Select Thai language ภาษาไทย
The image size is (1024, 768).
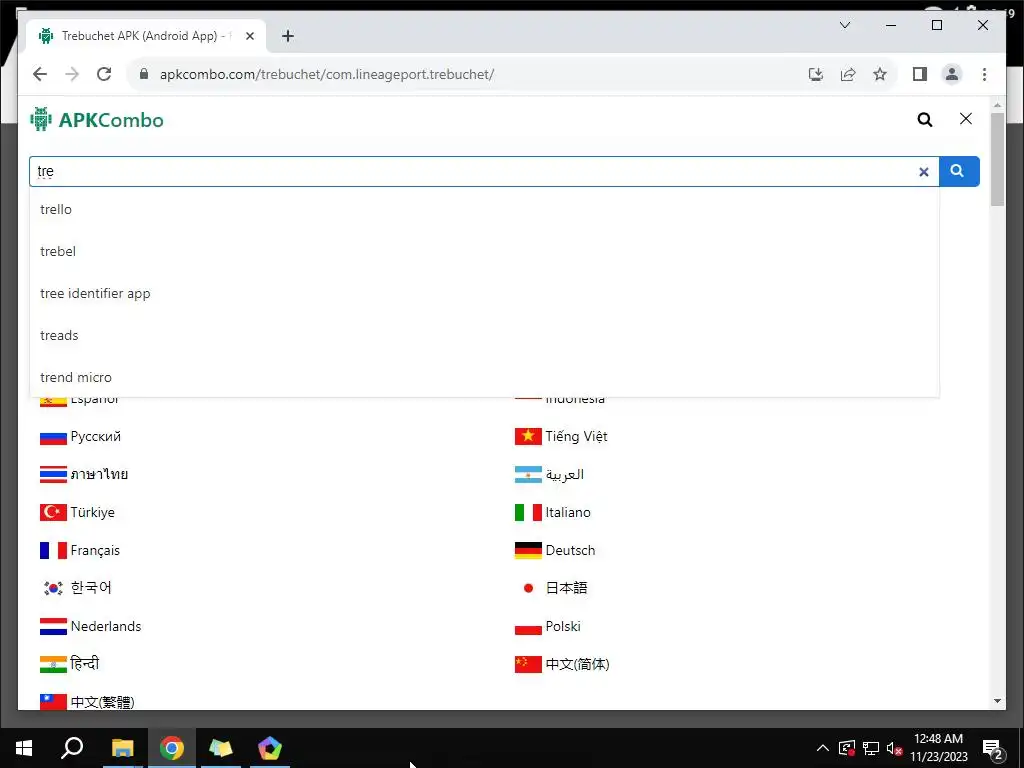tap(84, 474)
